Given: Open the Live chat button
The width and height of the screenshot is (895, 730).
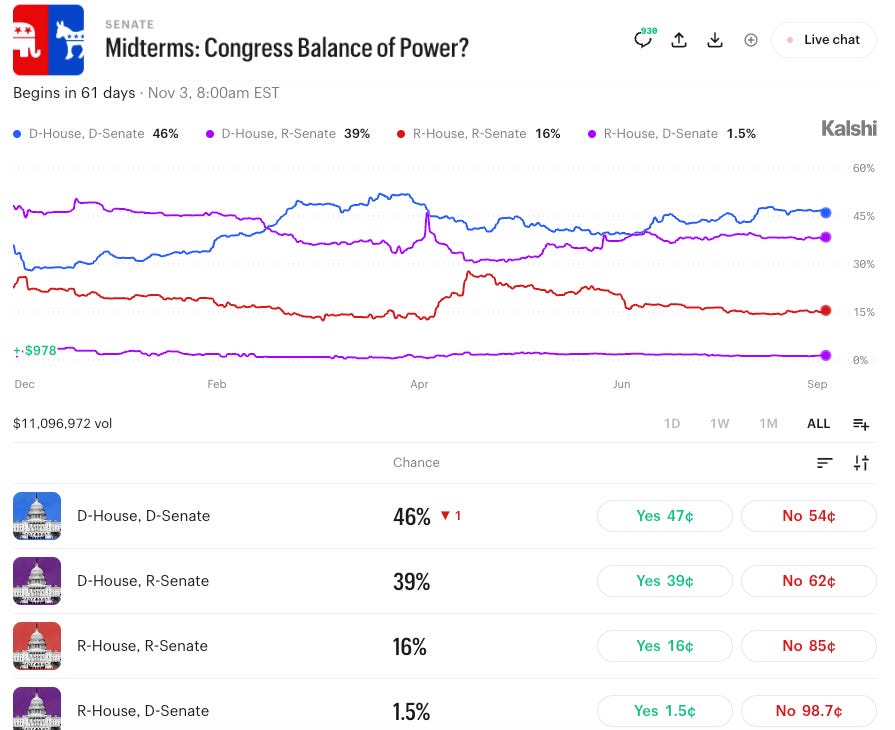Looking at the screenshot, I should click(824, 40).
